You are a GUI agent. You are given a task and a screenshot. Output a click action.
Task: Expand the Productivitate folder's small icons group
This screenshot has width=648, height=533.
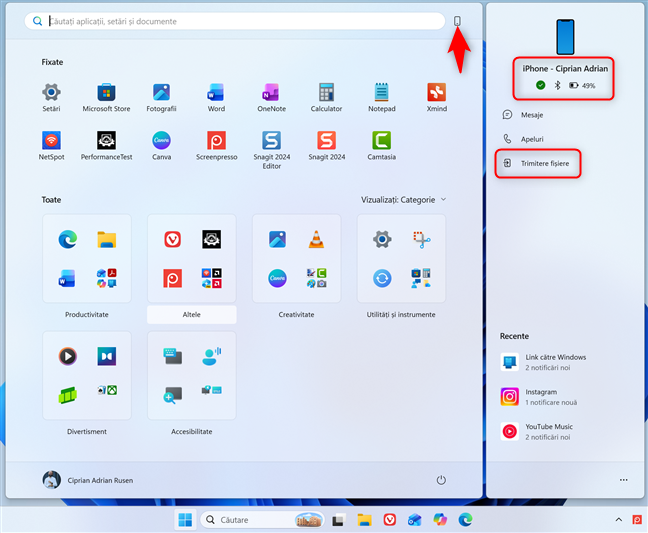point(107,278)
